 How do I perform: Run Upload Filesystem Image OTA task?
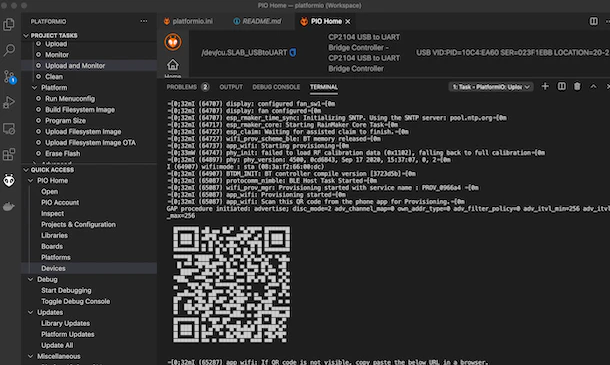(90, 142)
